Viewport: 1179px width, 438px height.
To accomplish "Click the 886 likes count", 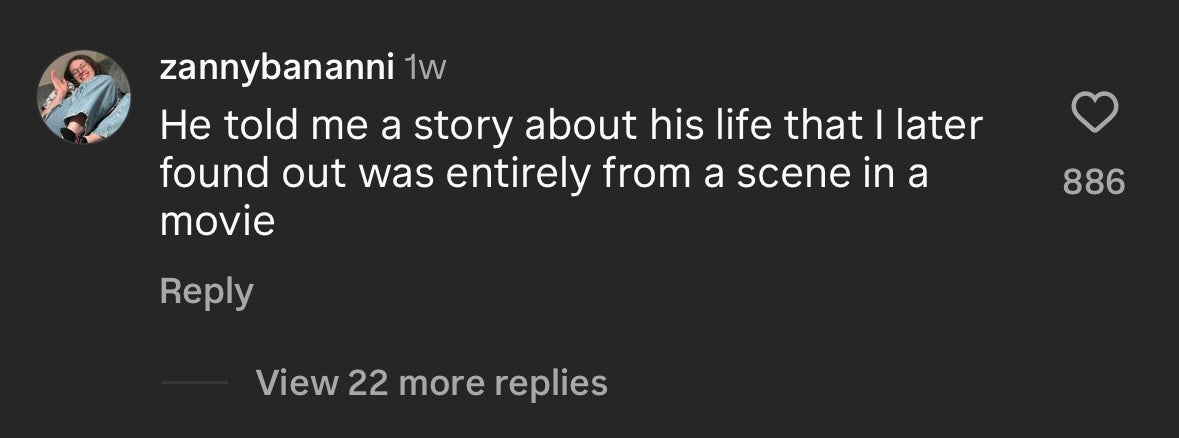I will coord(1093,182).
